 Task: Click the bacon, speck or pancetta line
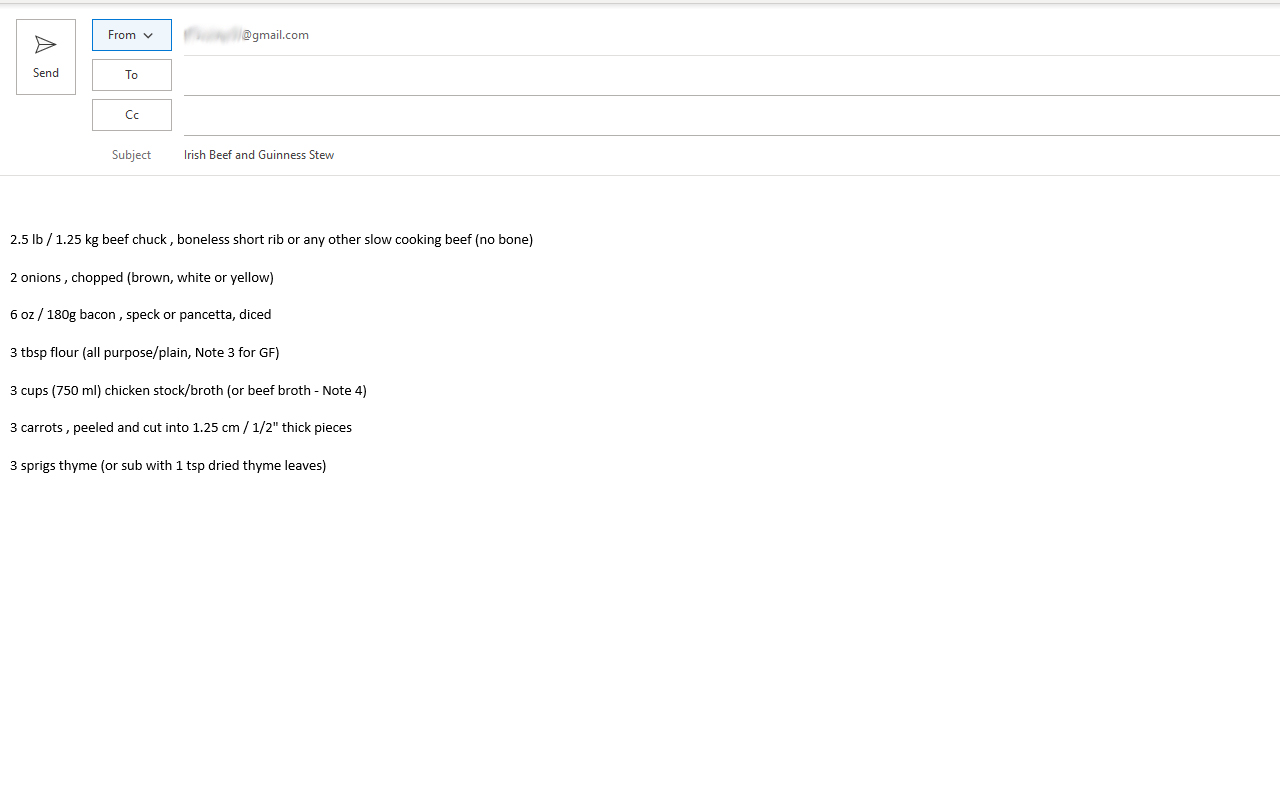click(x=140, y=315)
